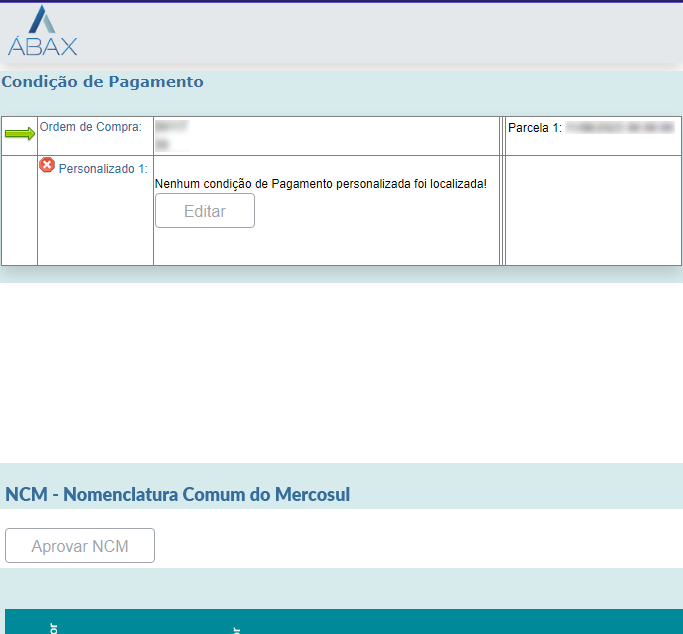The width and height of the screenshot is (683, 634).
Task: Click the blurred Parcela 1 date value
Action: [x=620, y=128]
